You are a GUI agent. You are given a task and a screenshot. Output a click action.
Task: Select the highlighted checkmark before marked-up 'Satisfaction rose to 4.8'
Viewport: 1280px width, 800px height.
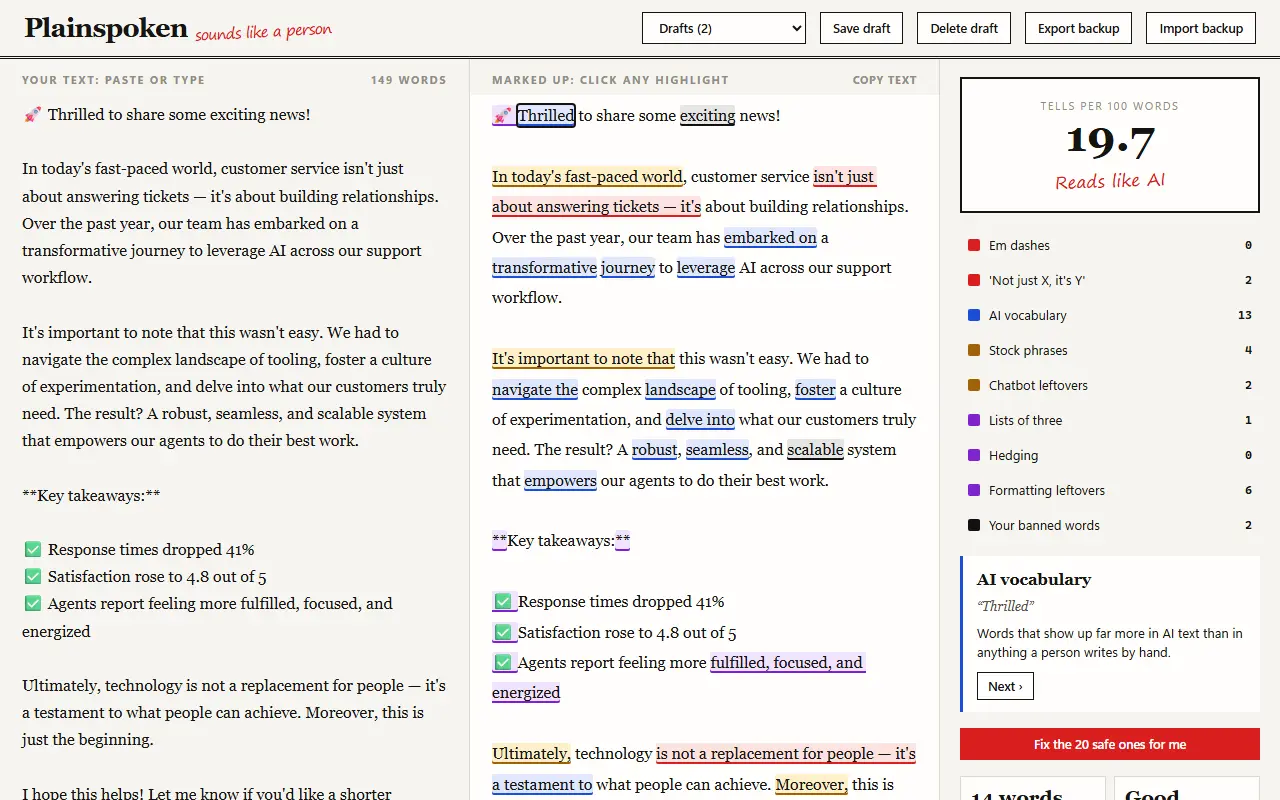click(x=505, y=632)
